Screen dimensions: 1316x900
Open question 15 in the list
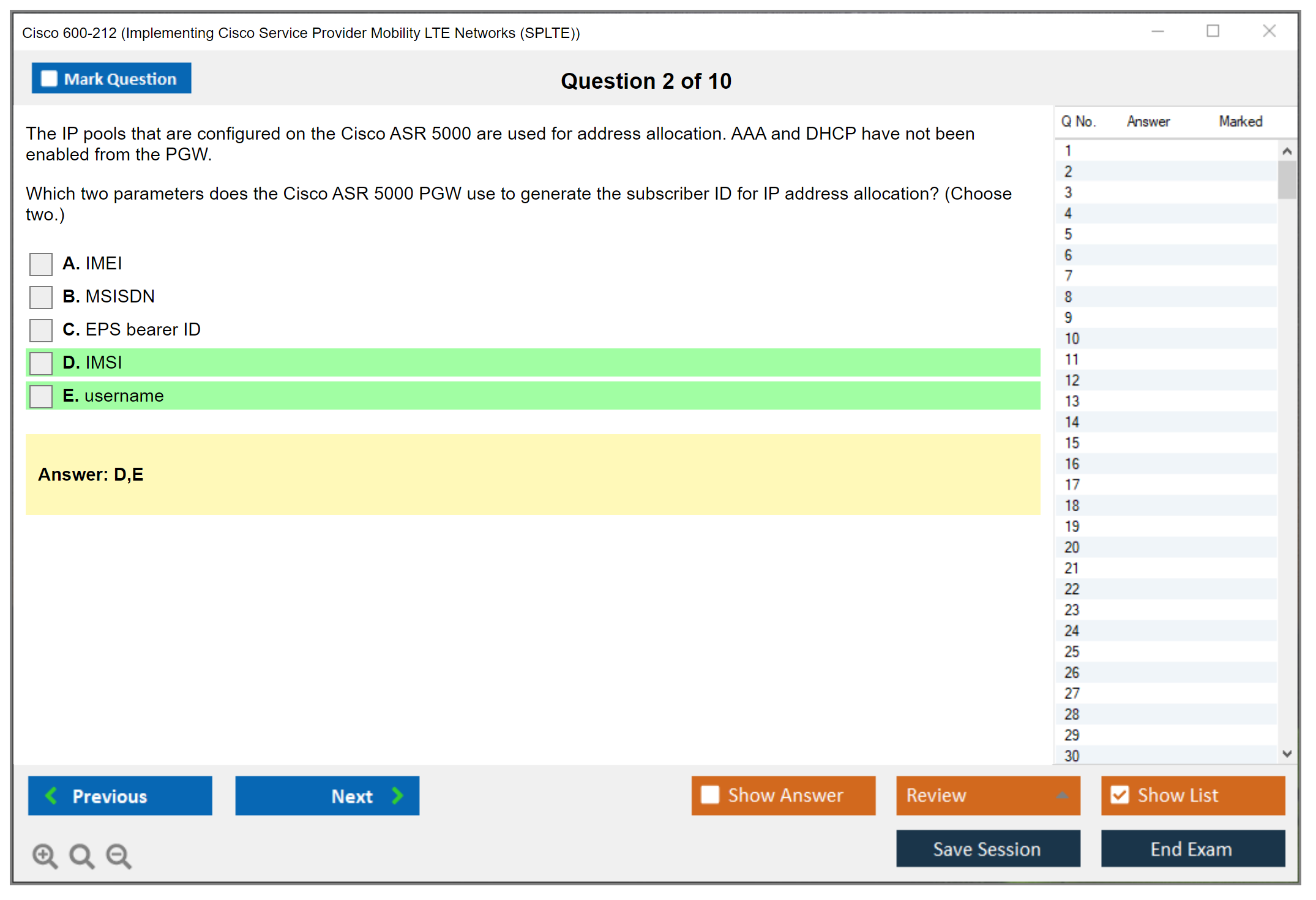[1072, 443]
